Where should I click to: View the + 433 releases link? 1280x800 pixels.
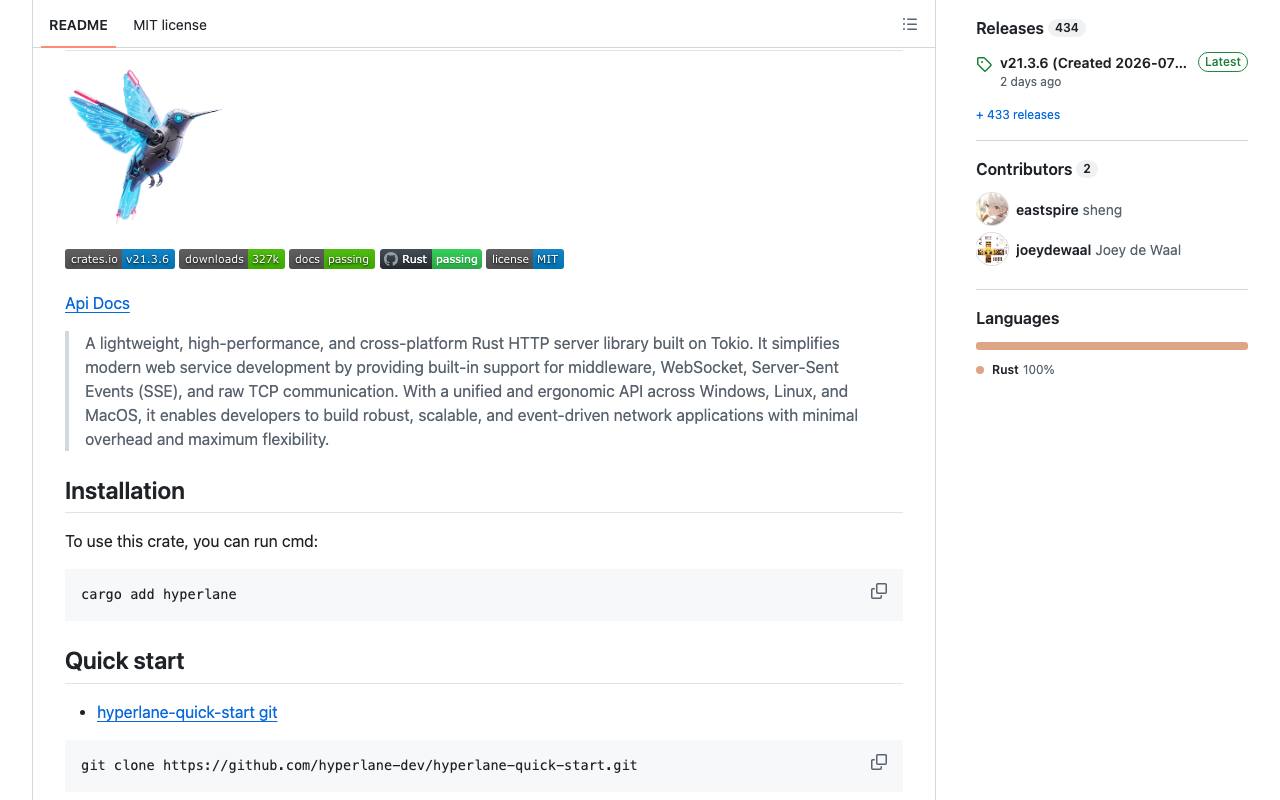tap(1018, 115)
